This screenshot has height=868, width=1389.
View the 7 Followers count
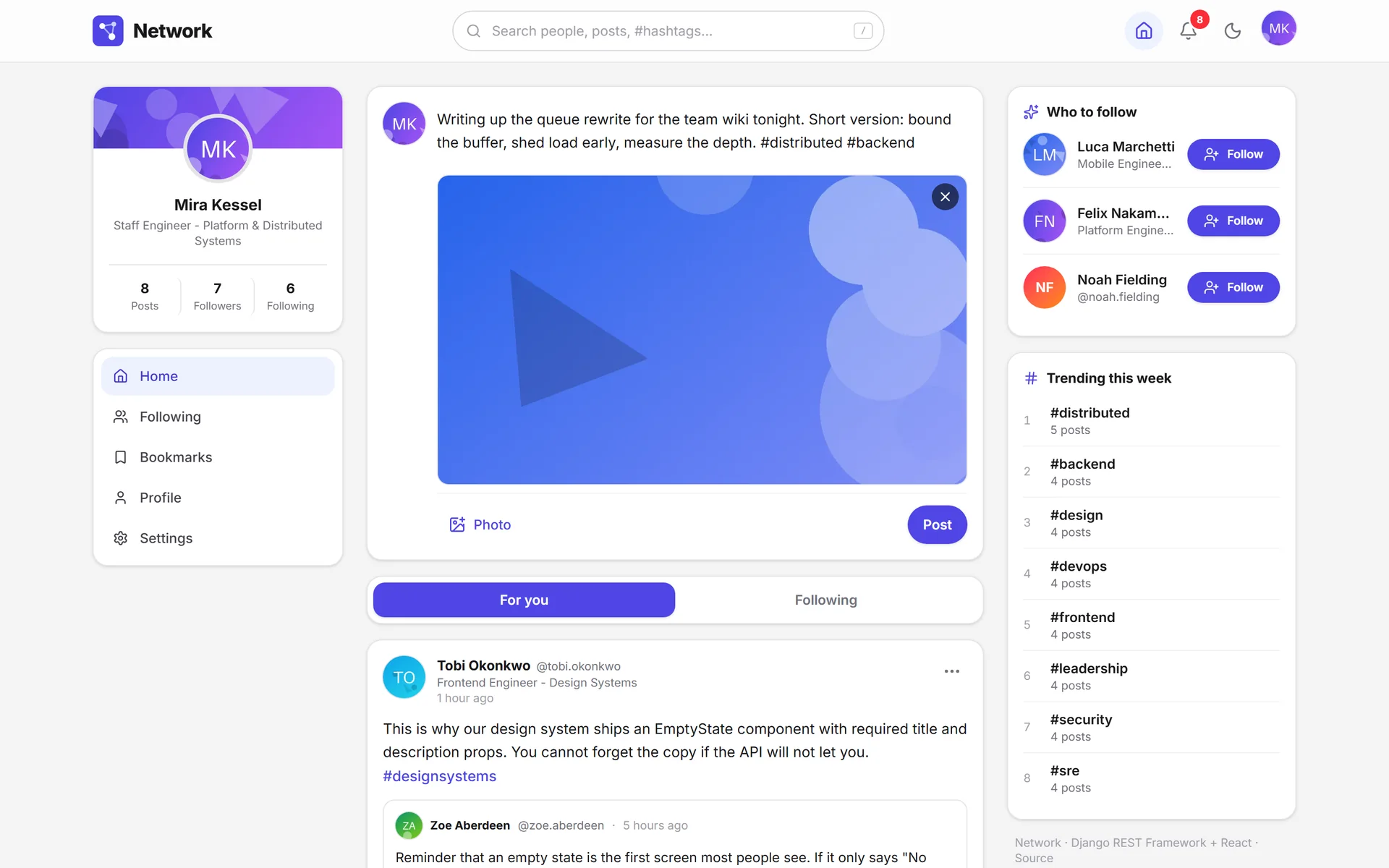217,297
